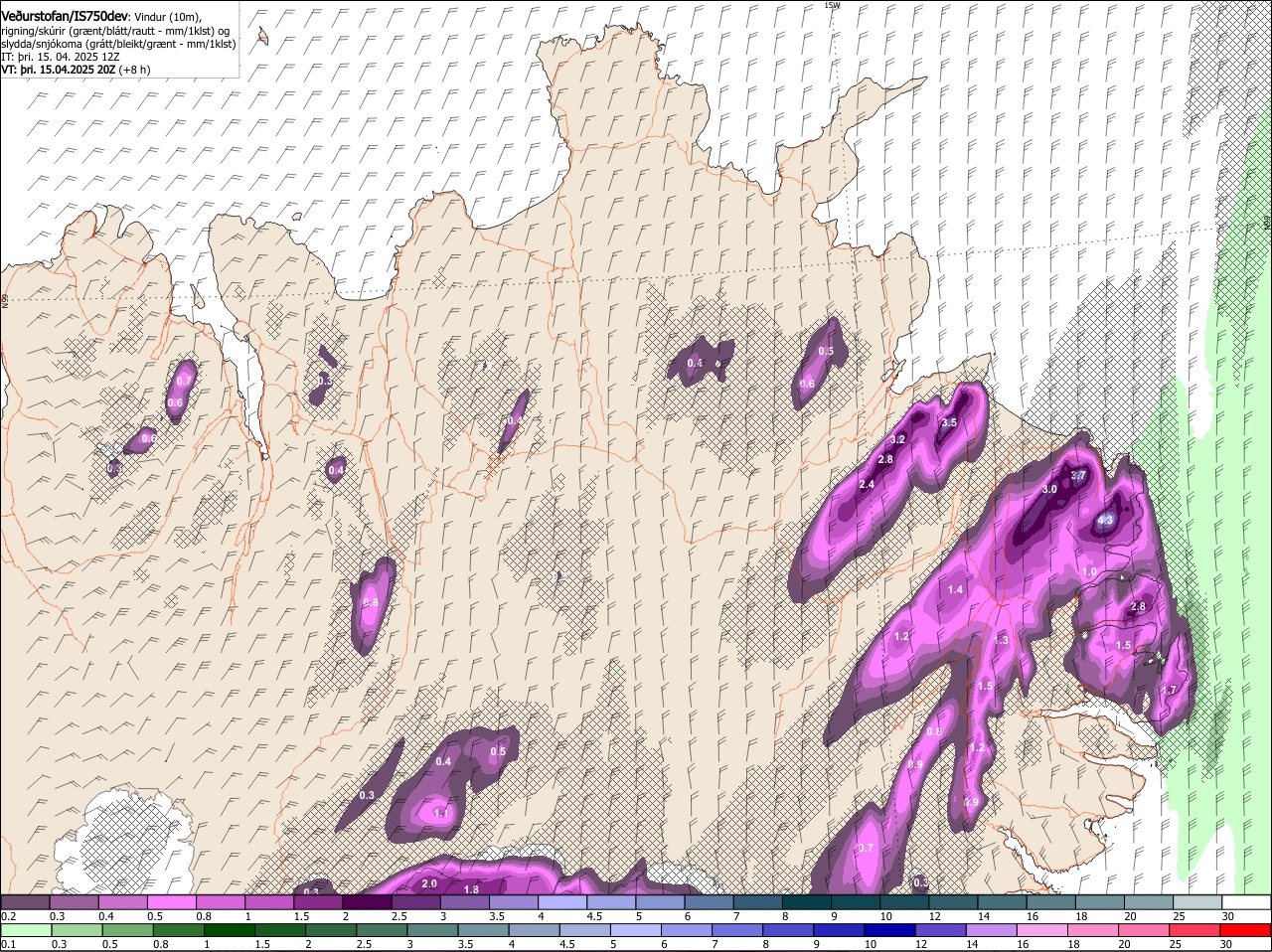The image size is (1272, 952).
Task: Click the 2.0 value near the south coast
Action: (430, 883)
